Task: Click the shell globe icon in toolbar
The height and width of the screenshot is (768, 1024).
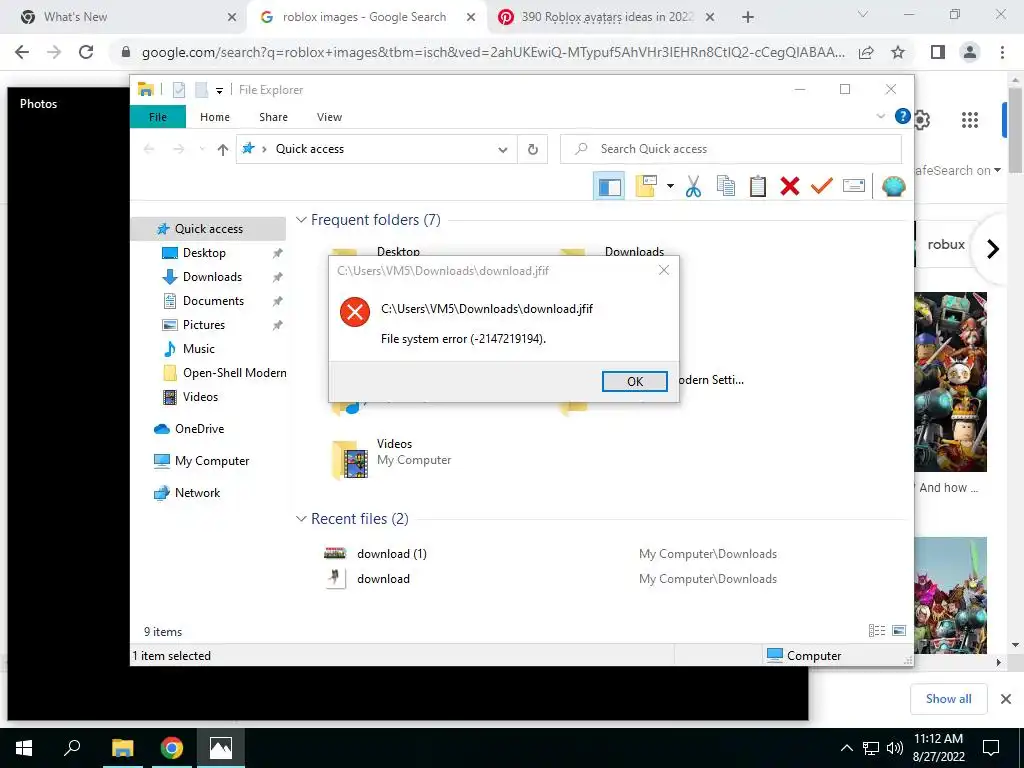Action: [893, 186]
